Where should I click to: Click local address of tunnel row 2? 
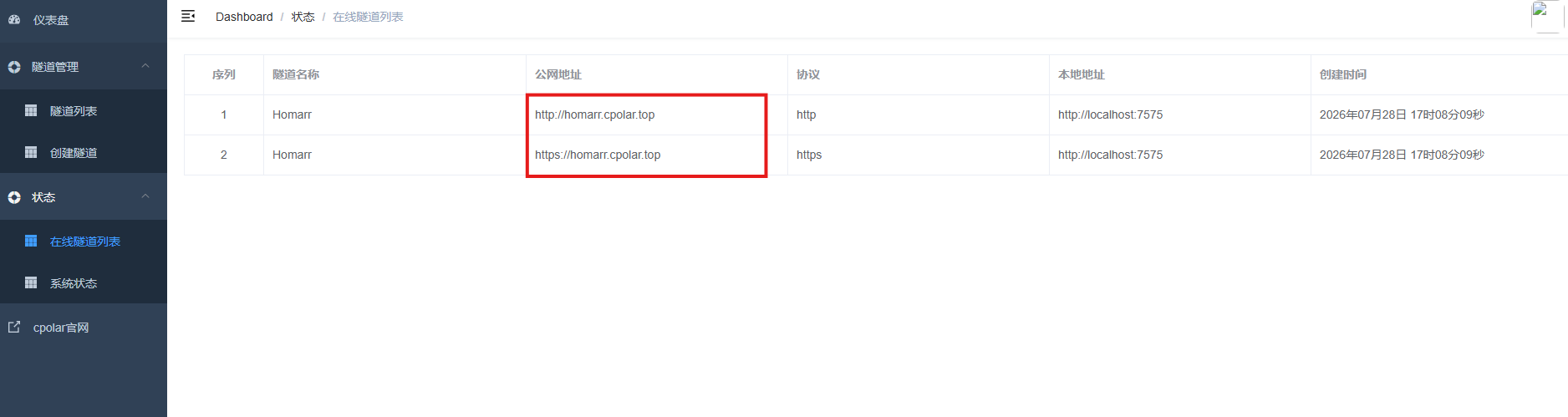[1110, 155]
